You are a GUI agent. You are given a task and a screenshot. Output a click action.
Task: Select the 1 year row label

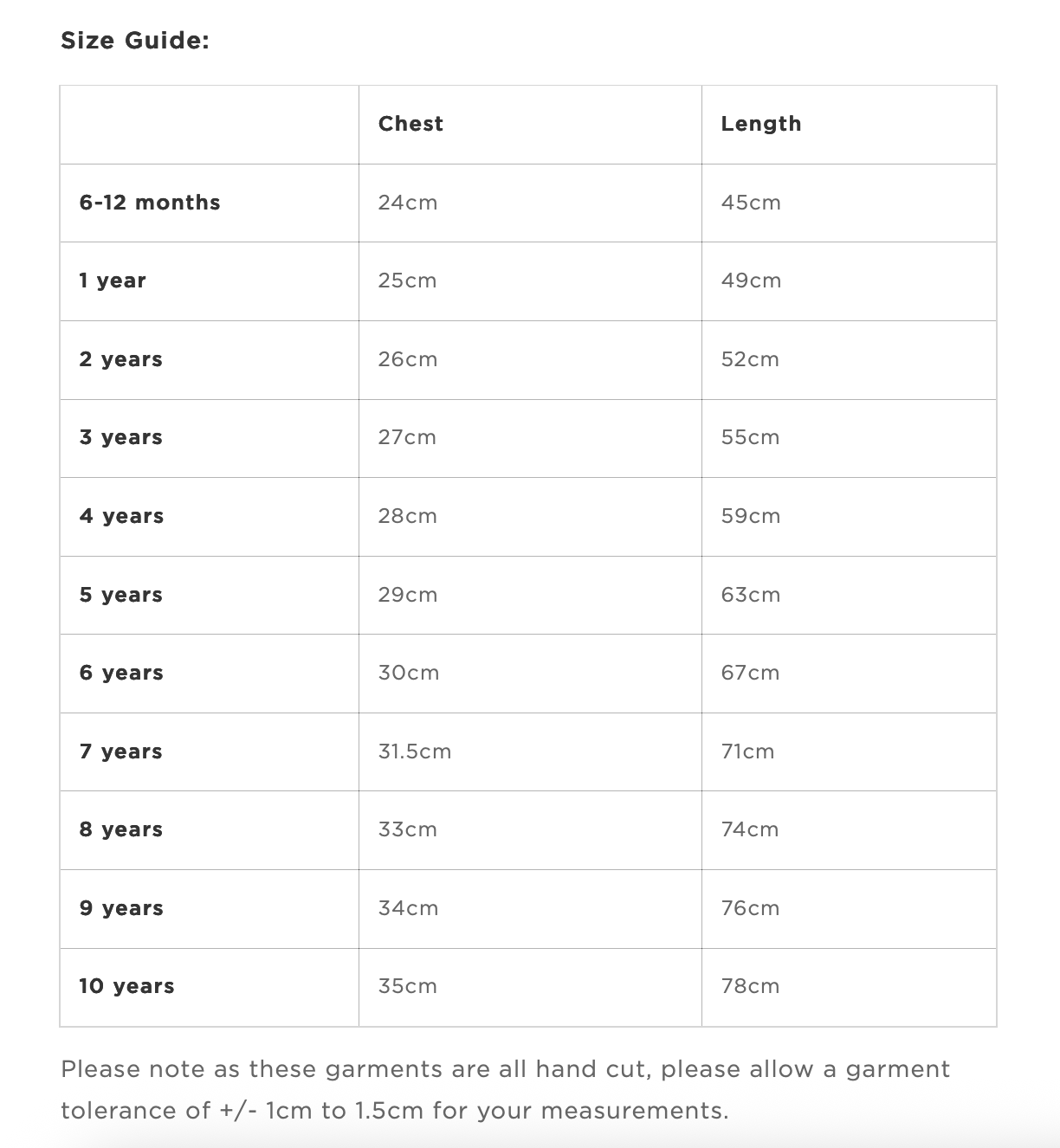tap(113, 281)
